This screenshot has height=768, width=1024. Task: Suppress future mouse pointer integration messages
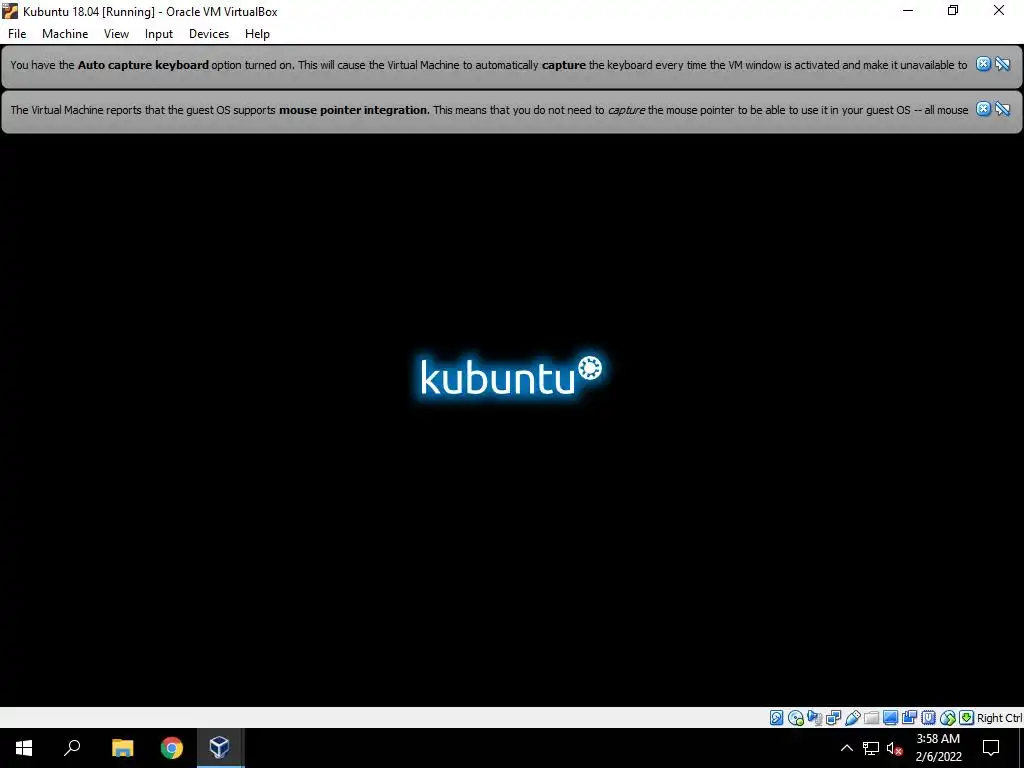[x=1002, y=108]
